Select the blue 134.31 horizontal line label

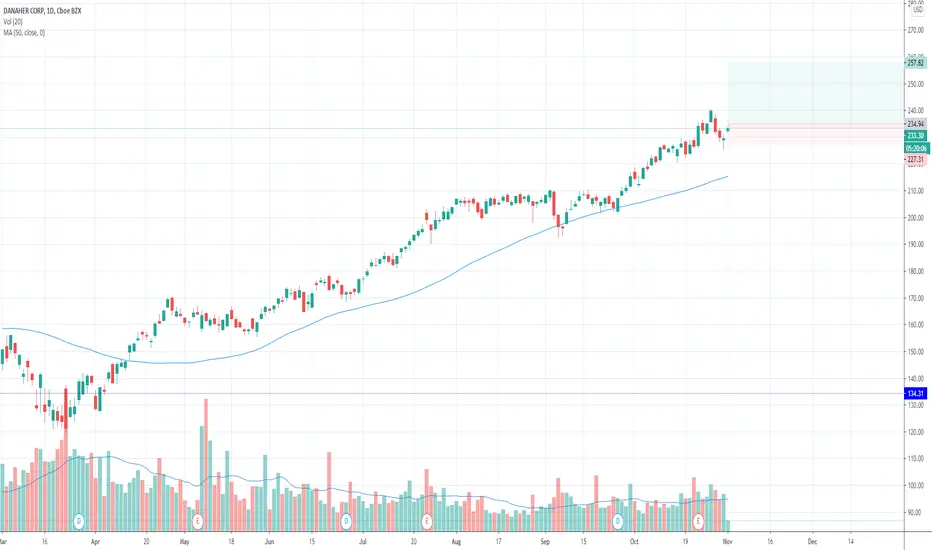915,393
